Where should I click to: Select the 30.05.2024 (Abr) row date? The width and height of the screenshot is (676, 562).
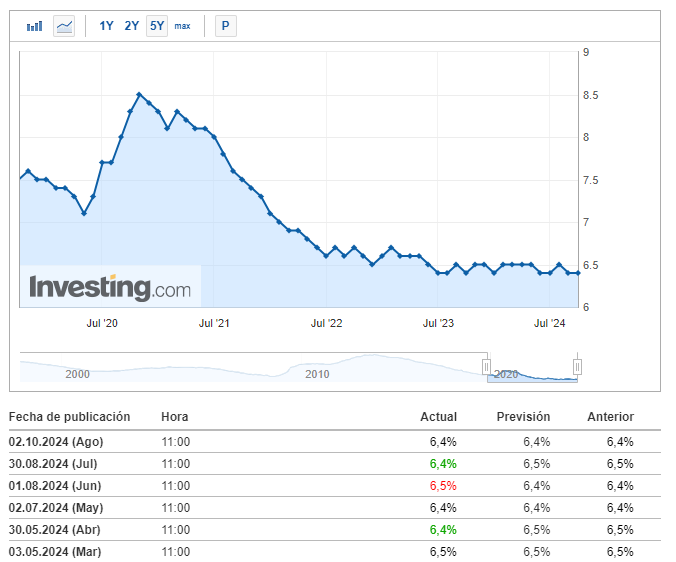point(54,530)
